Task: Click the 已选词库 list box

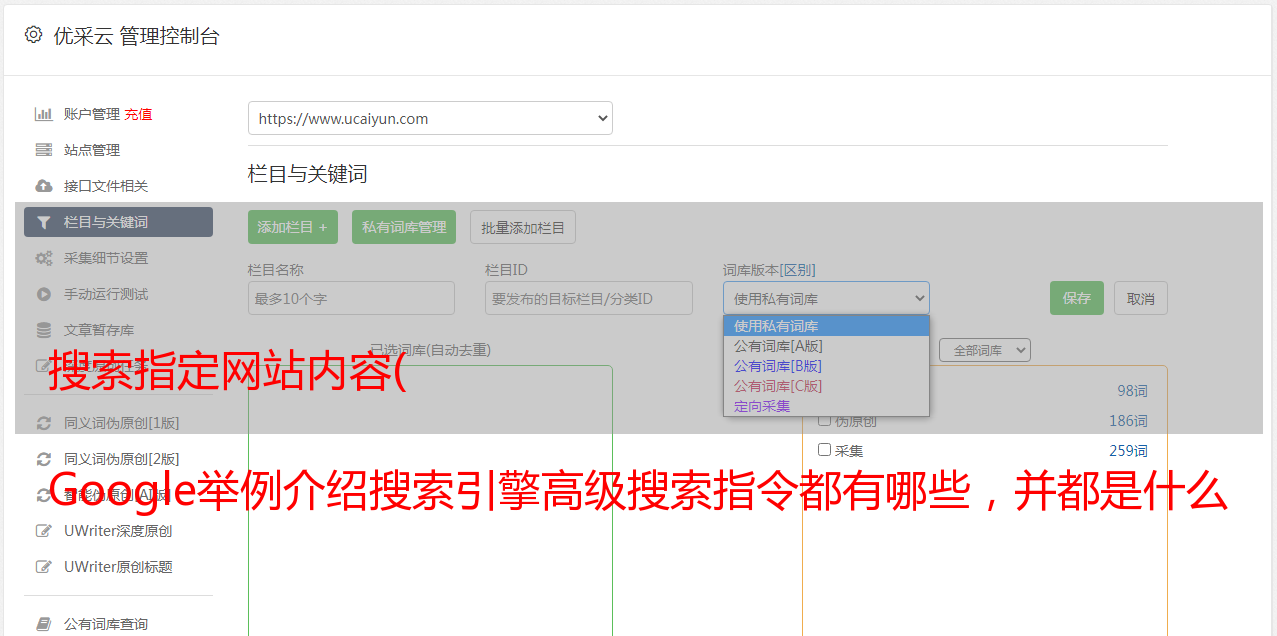Action: pos(430,500)
